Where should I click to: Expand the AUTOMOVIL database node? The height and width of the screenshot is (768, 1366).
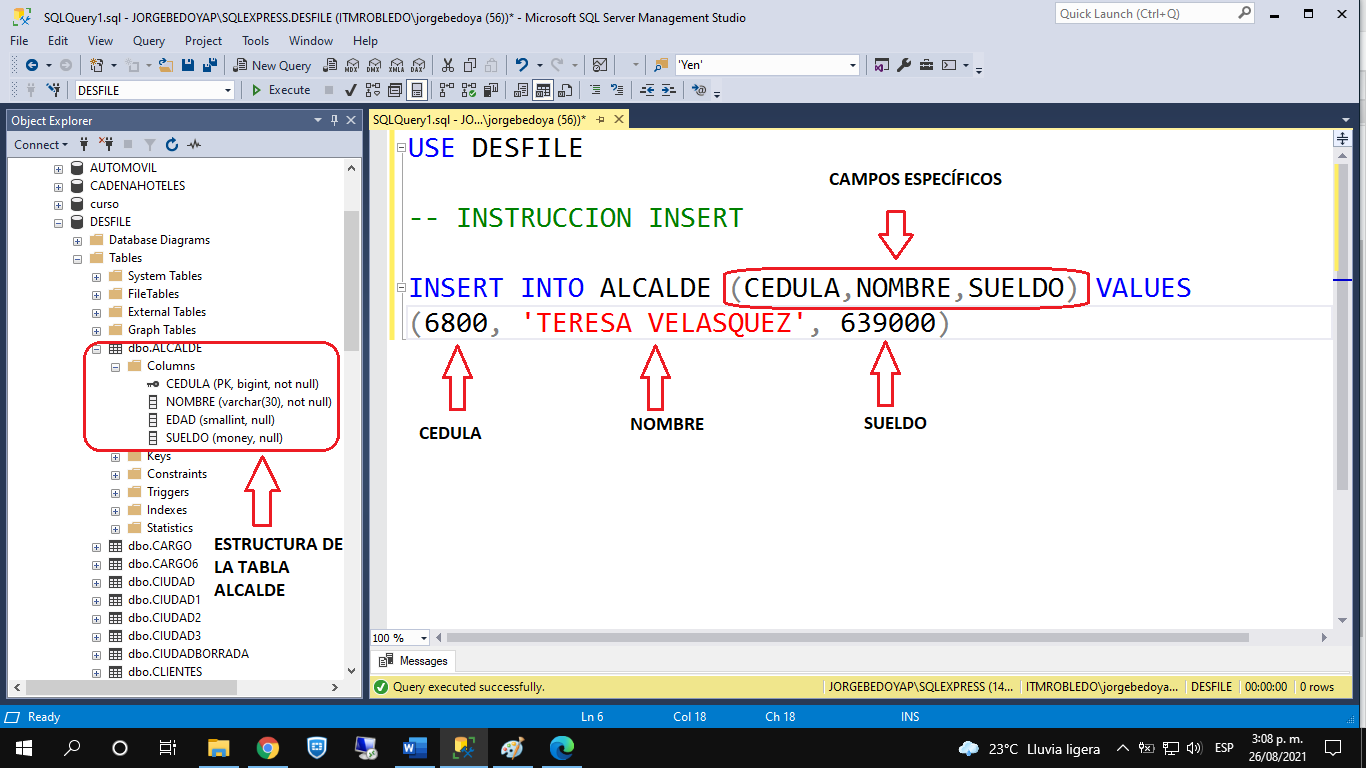(x=58, y=168)
